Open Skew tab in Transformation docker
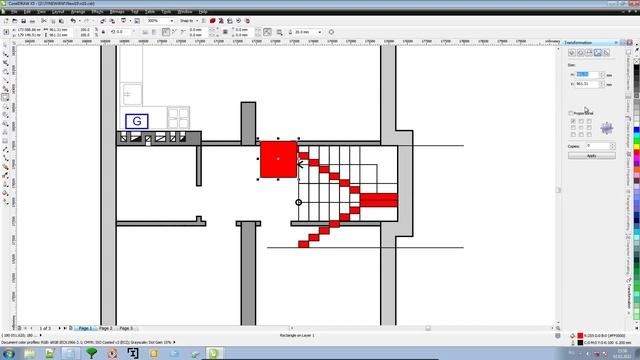This screenshot has height=360, width=640. 606,53
